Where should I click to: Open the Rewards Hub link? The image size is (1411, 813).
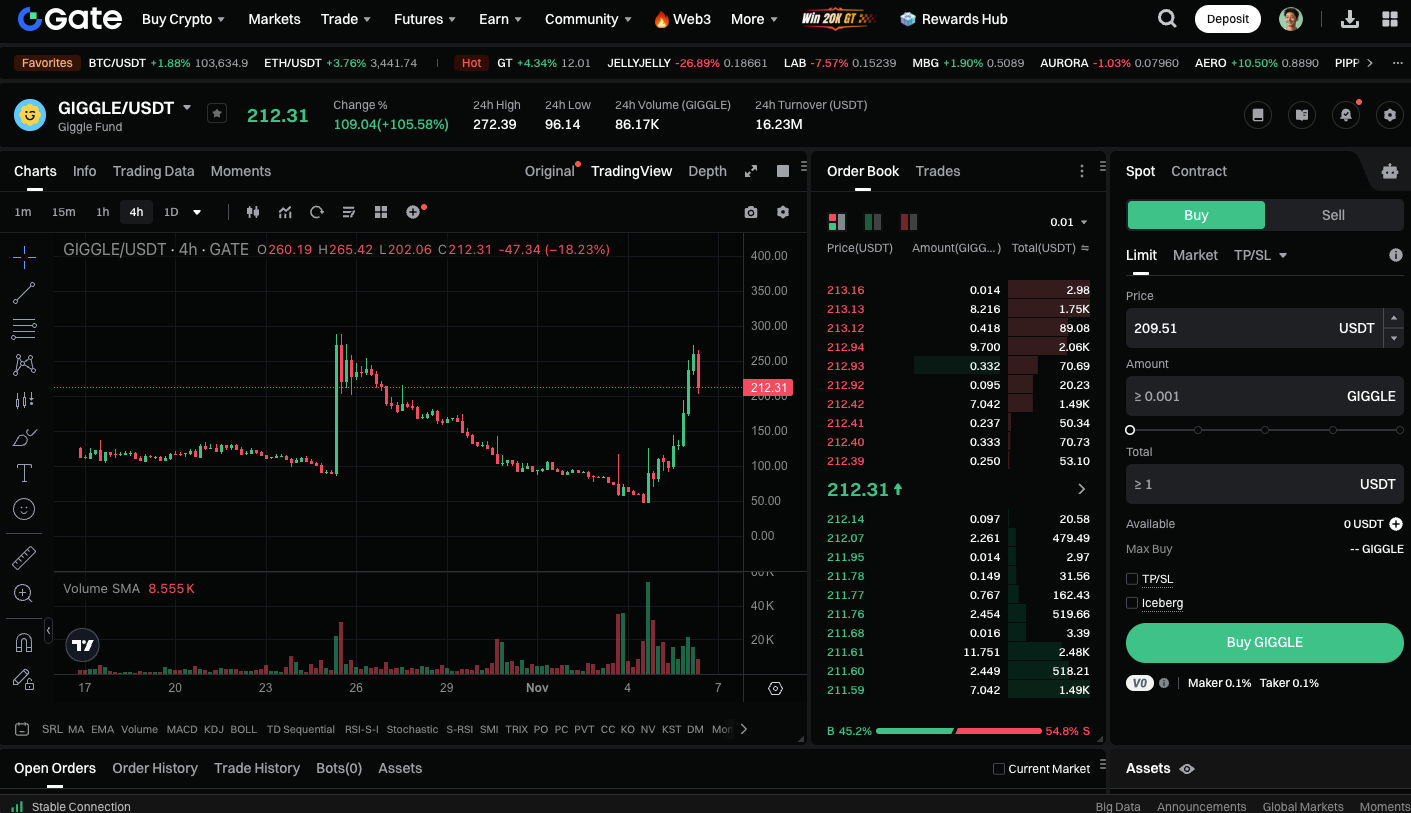(953, 19)
